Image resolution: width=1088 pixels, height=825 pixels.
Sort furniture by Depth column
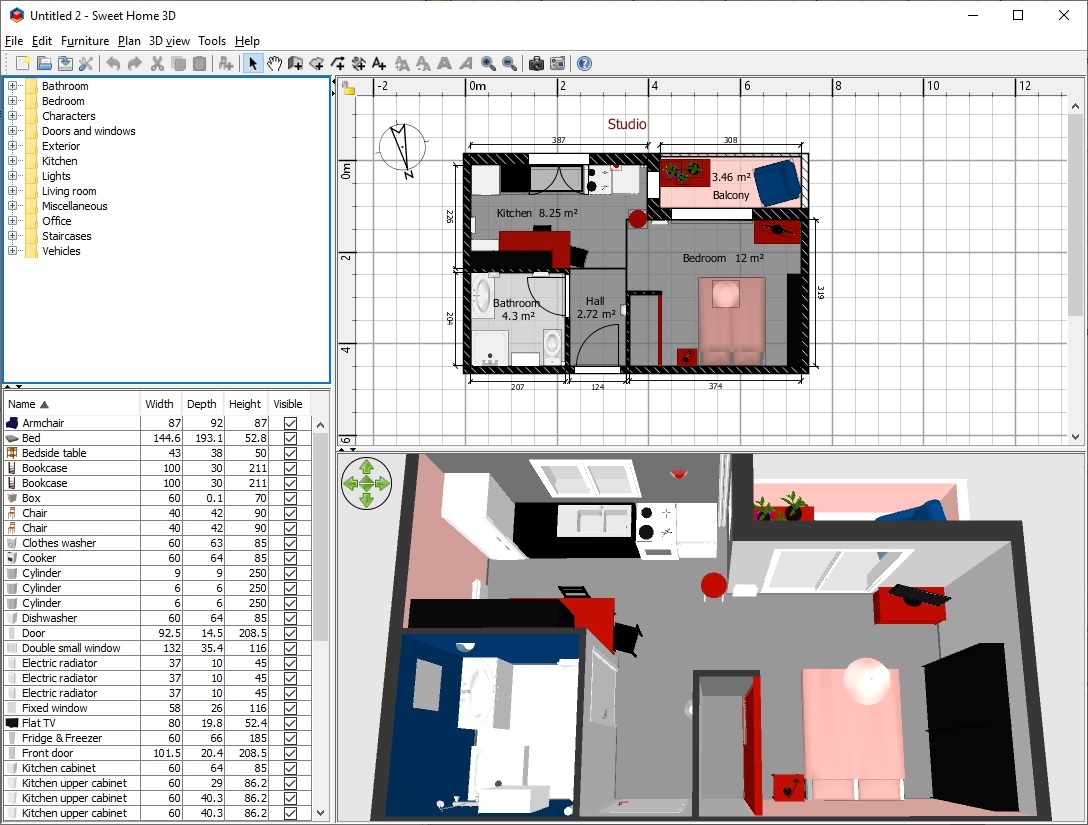coord(203,404)
